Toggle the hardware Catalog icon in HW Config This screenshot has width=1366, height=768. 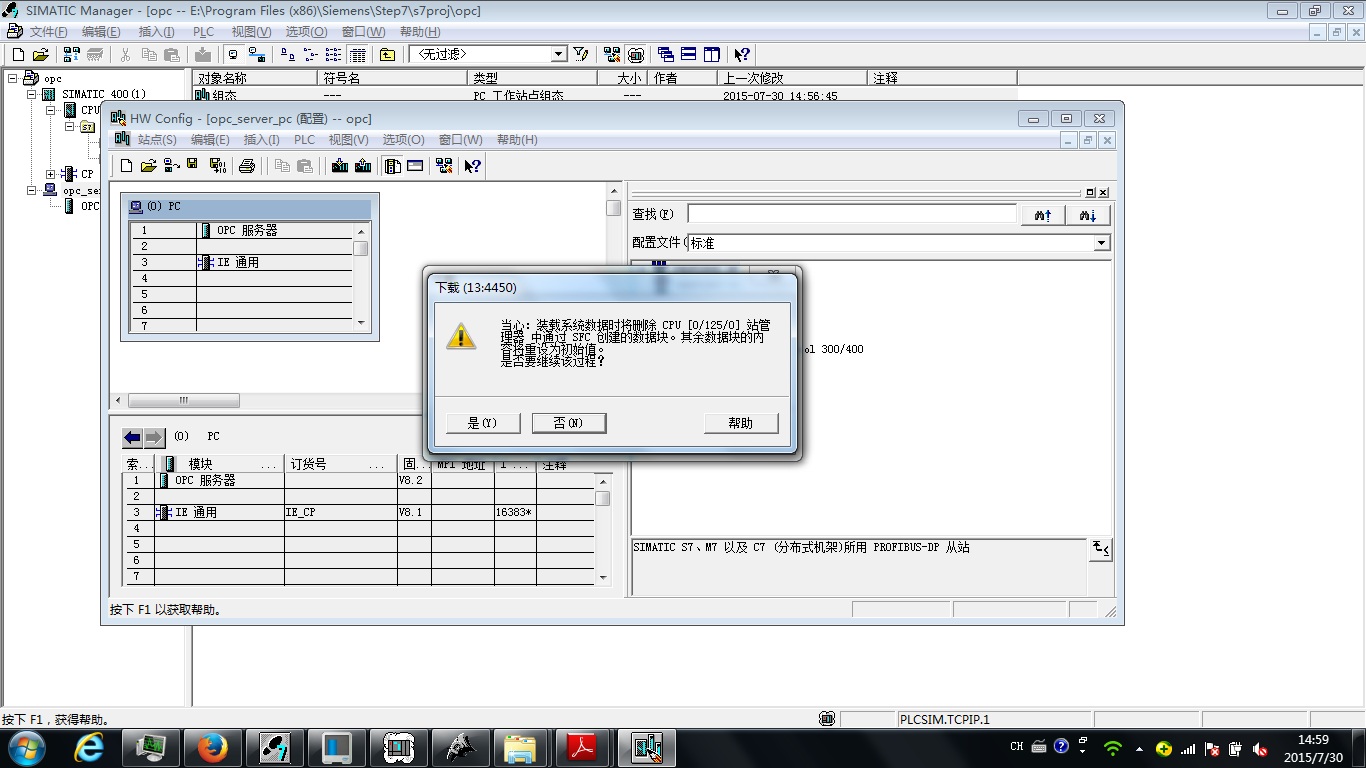(x=393, y=166)
